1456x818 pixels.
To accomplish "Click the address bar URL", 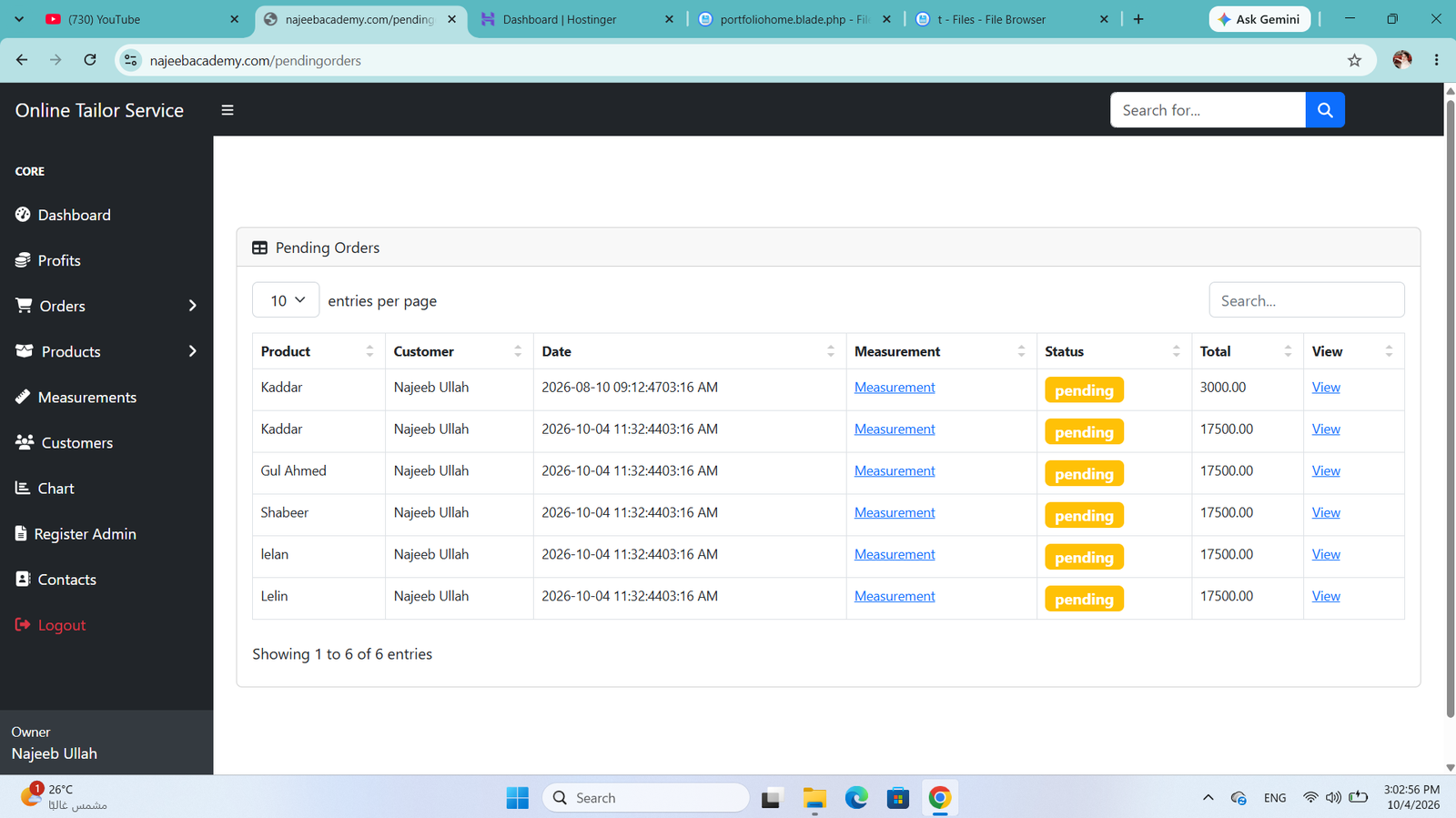I will 256,60.
